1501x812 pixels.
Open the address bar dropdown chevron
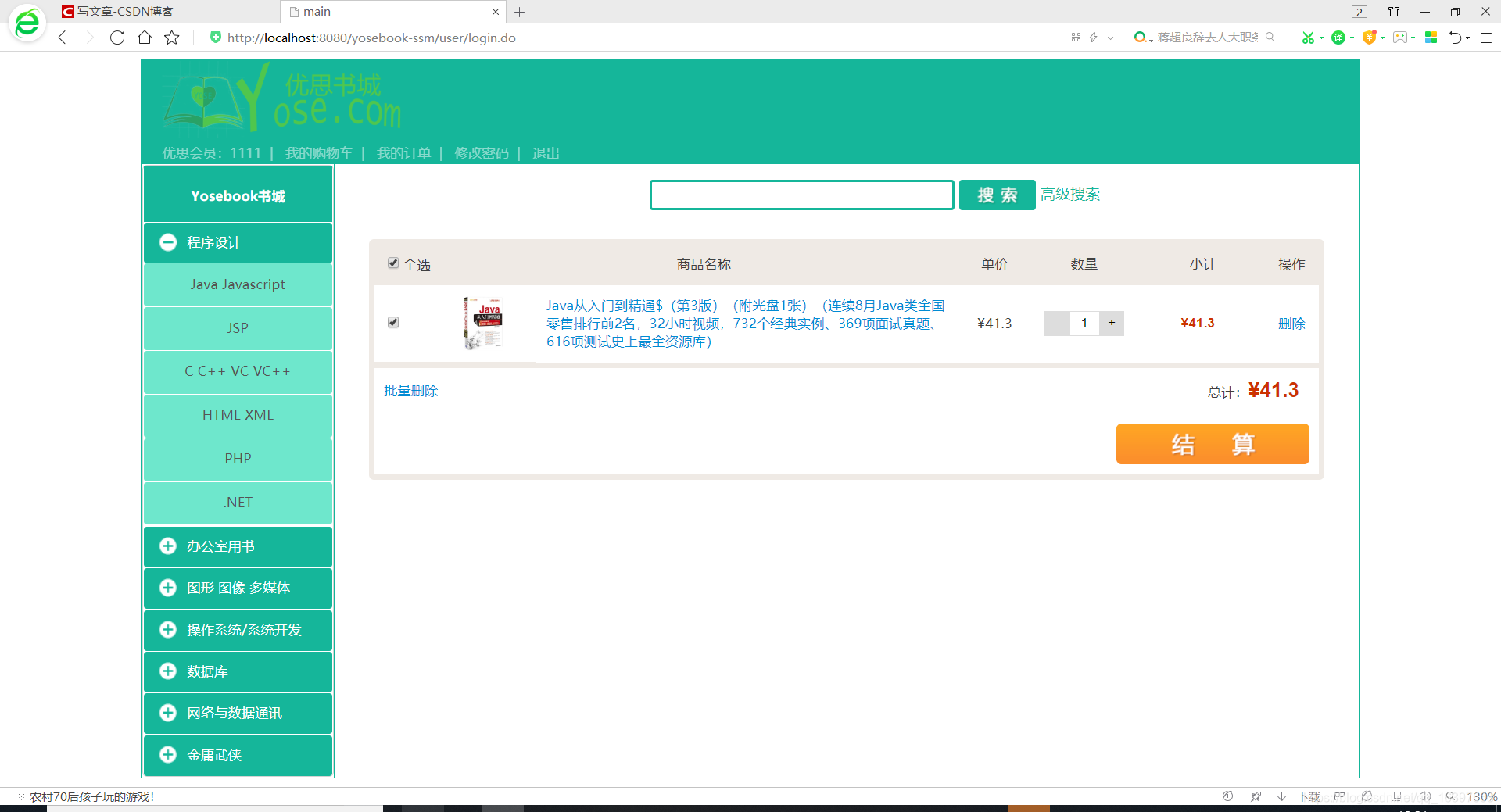tap(1110, 38)
